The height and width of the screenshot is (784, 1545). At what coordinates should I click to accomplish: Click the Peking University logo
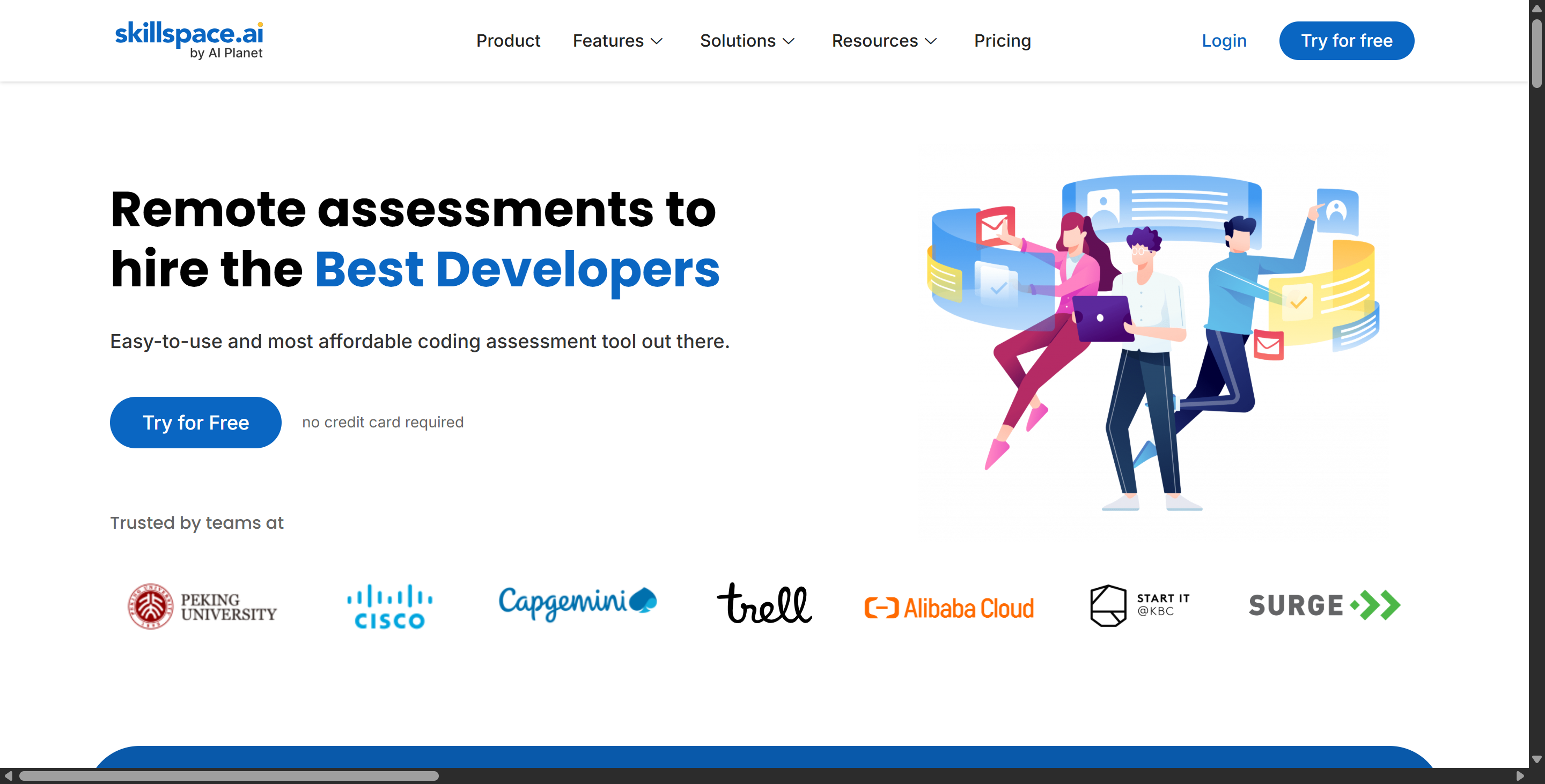pyautogui.click(x=202, y=606)
